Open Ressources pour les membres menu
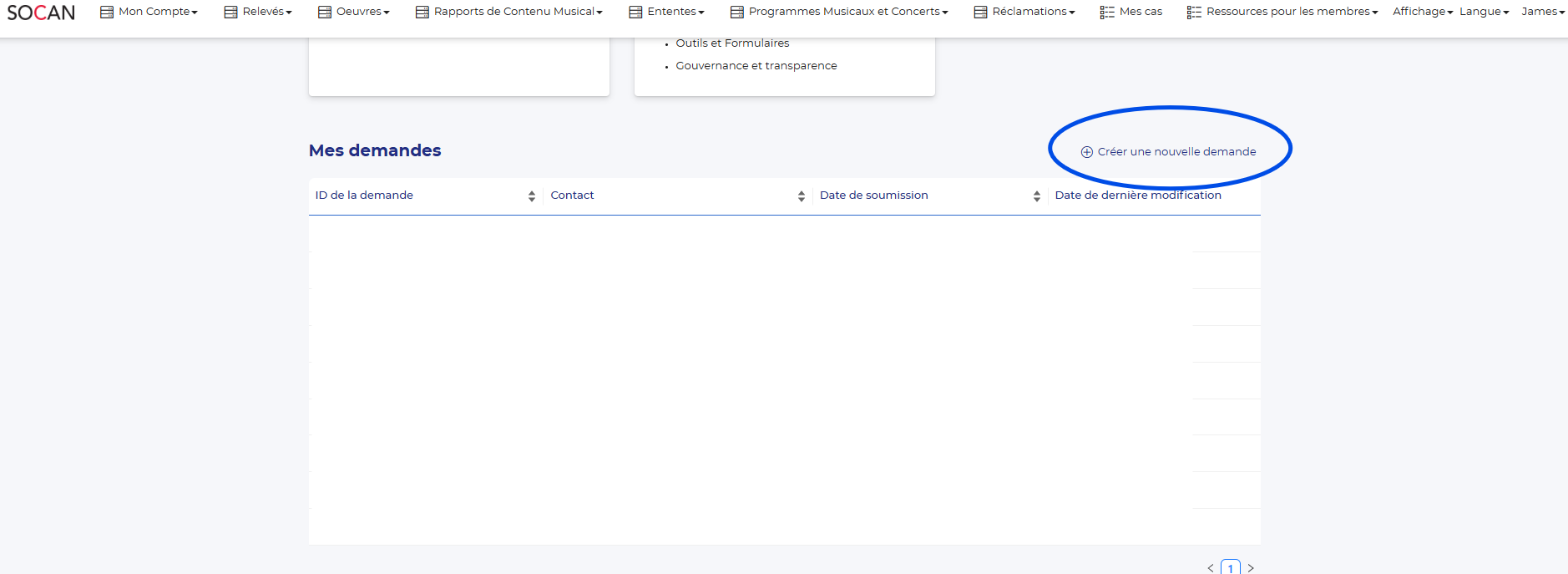 tap(1282, 12)
